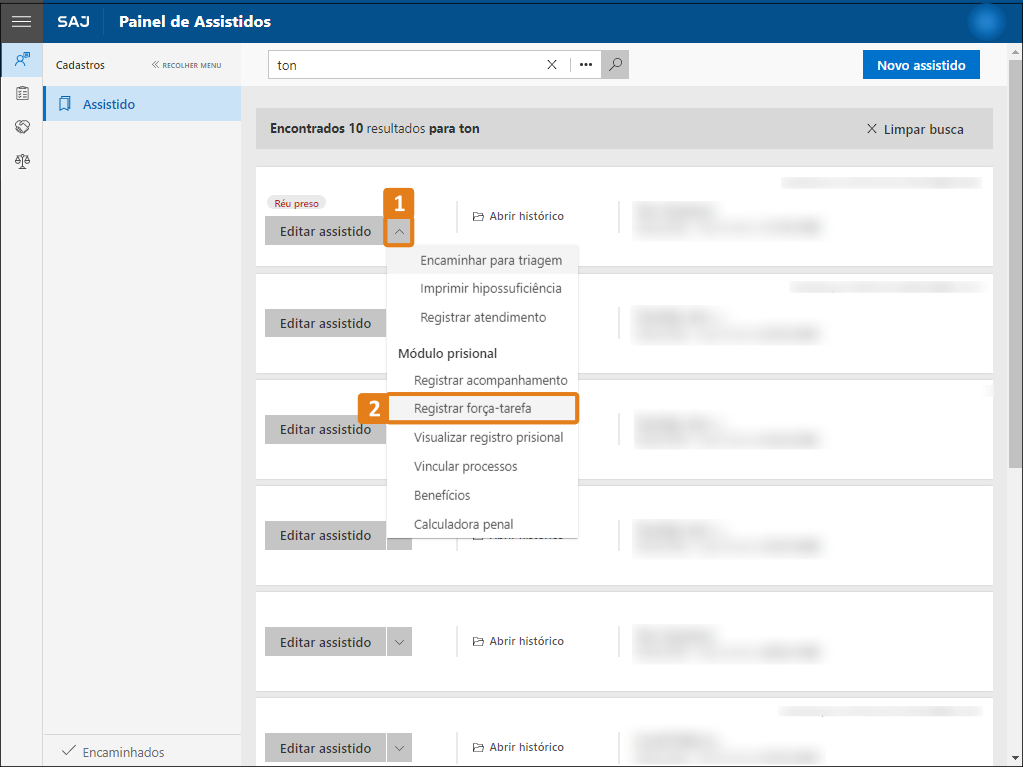1023x767 pixels.
Task: Clear the search text with the X
Action: [x=552, y=65]
